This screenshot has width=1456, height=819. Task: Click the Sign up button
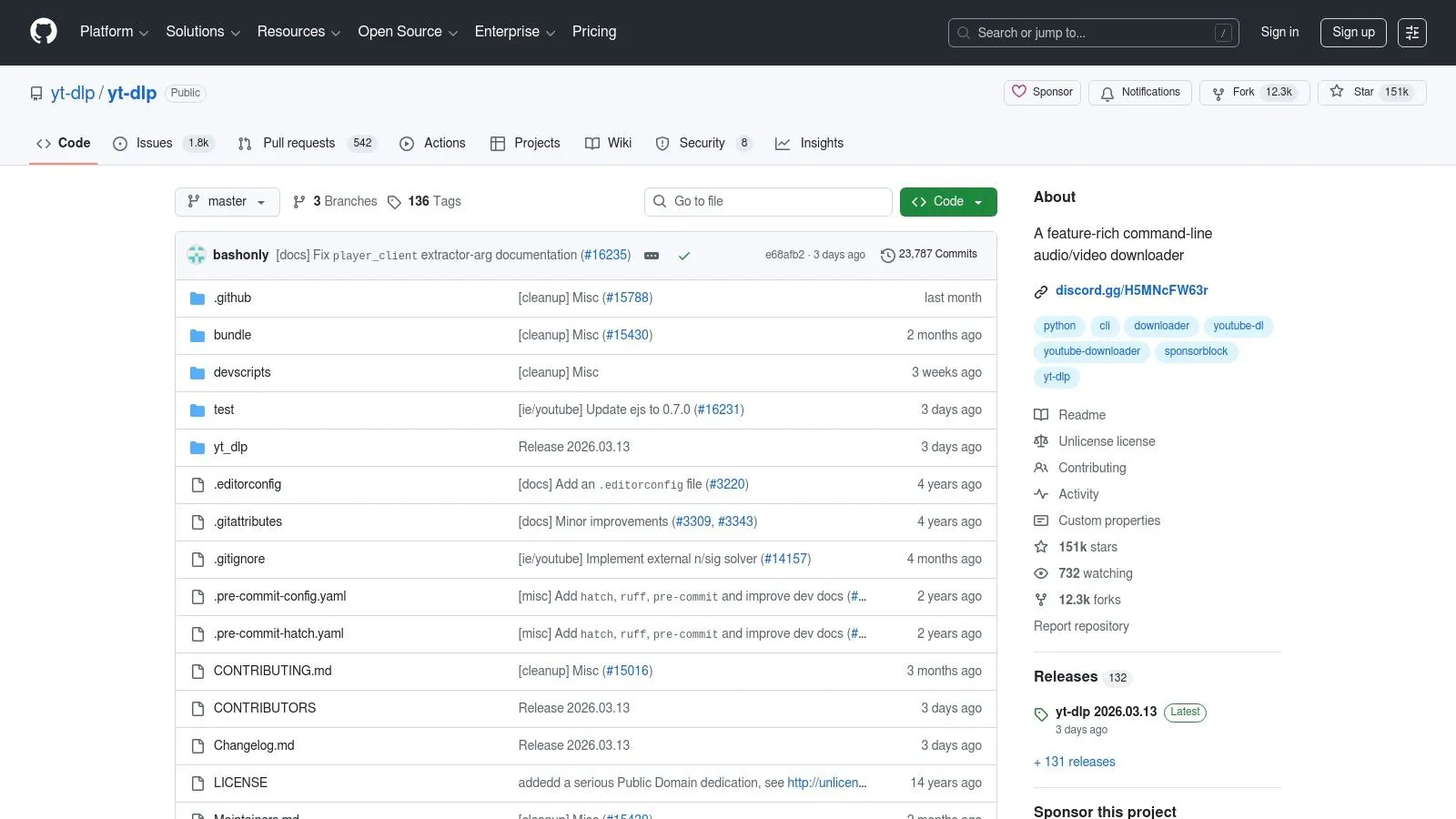1352,32
